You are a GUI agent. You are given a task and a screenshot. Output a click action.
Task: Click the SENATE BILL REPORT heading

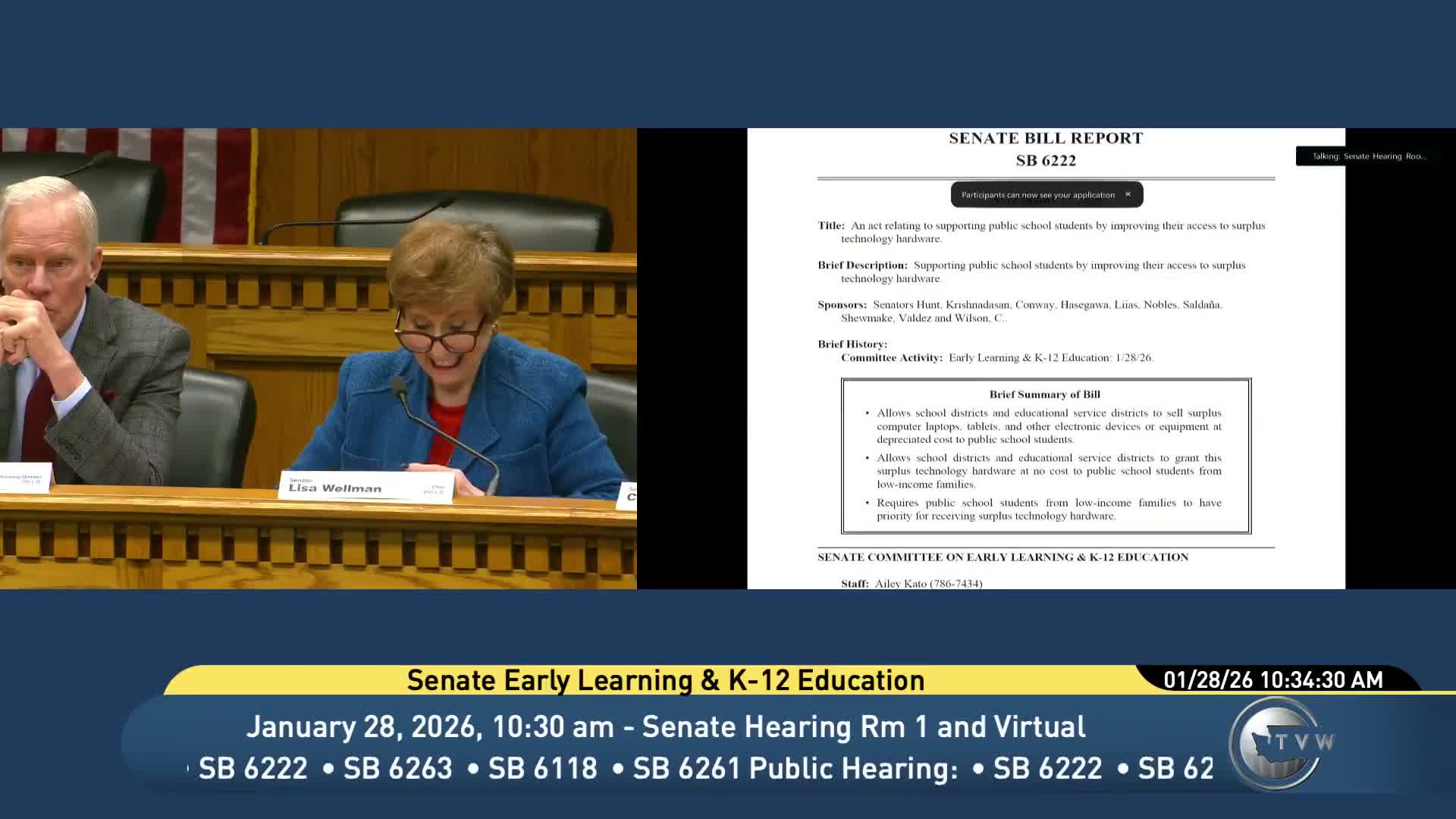click(1046, 138)
